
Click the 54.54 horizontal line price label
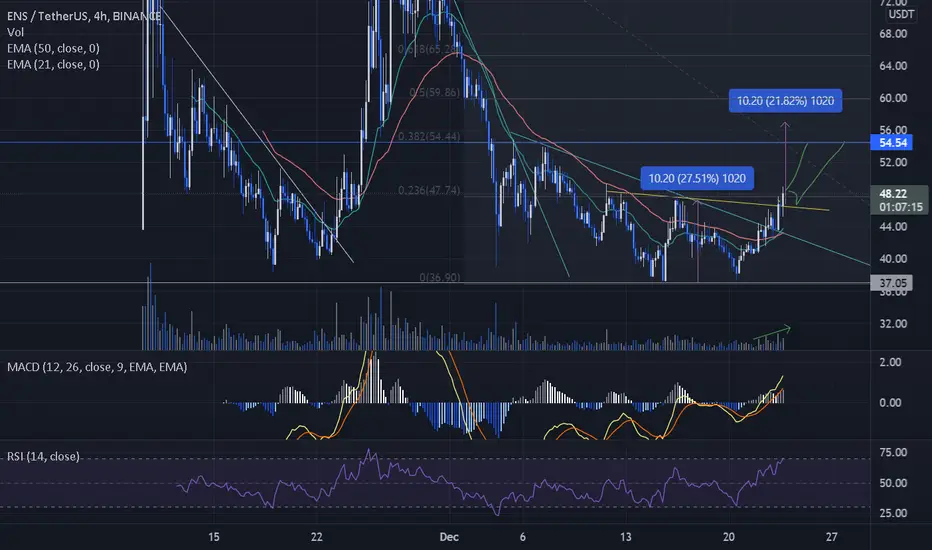point(893,143)
